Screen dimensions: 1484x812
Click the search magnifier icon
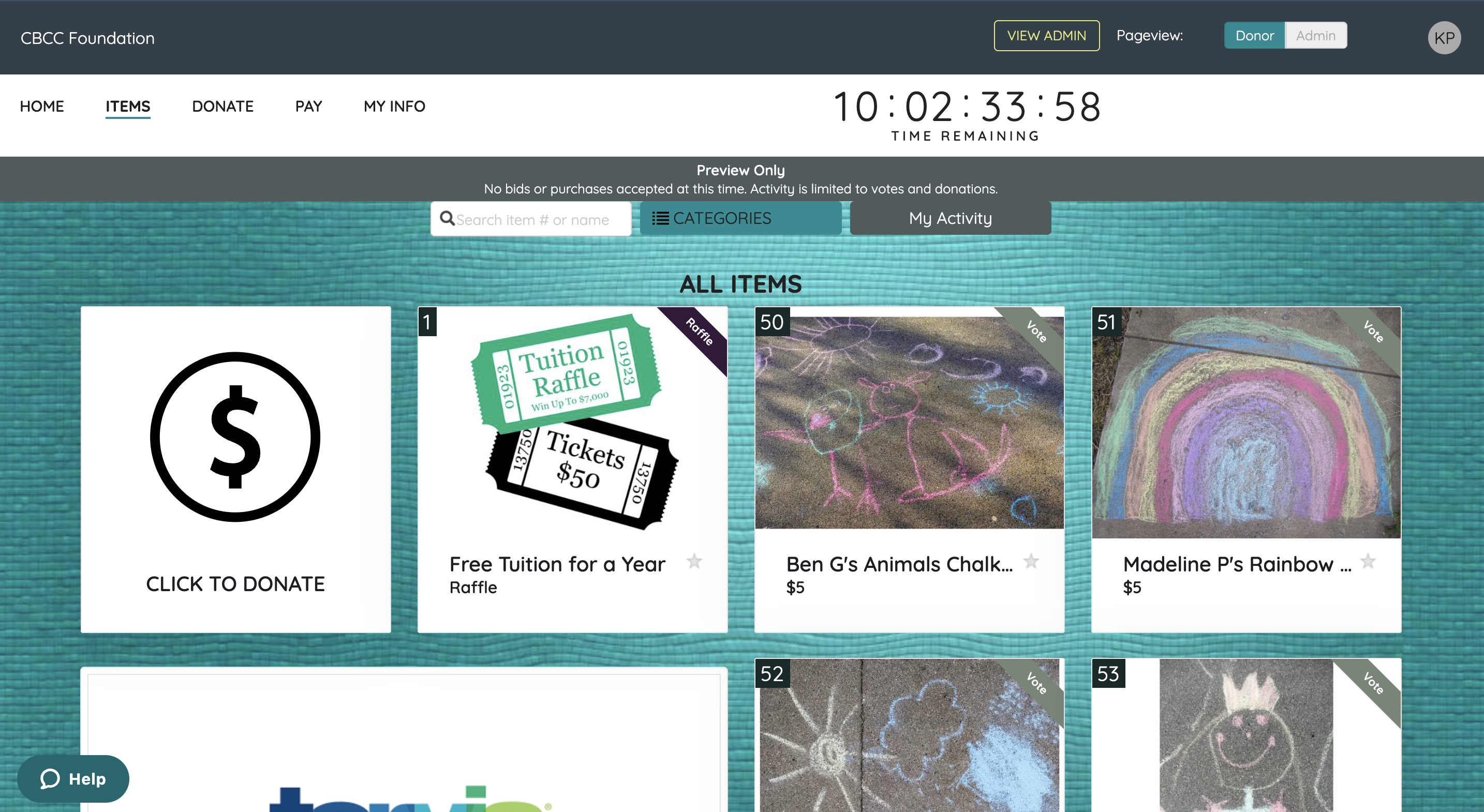447,218
